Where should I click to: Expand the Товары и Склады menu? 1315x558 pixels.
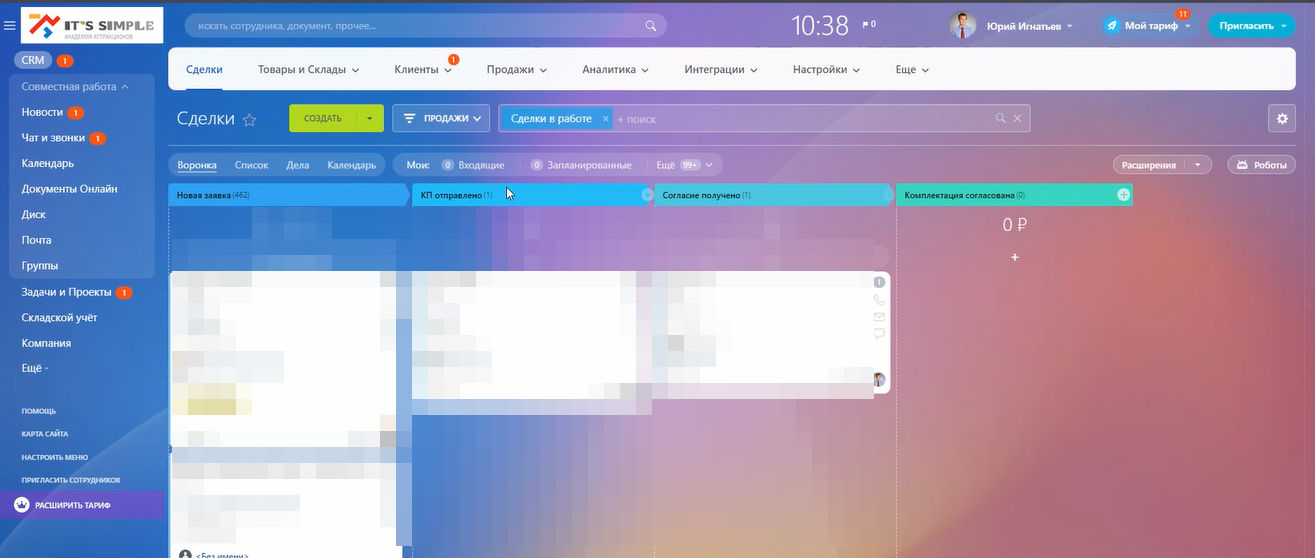click(355, 70)
